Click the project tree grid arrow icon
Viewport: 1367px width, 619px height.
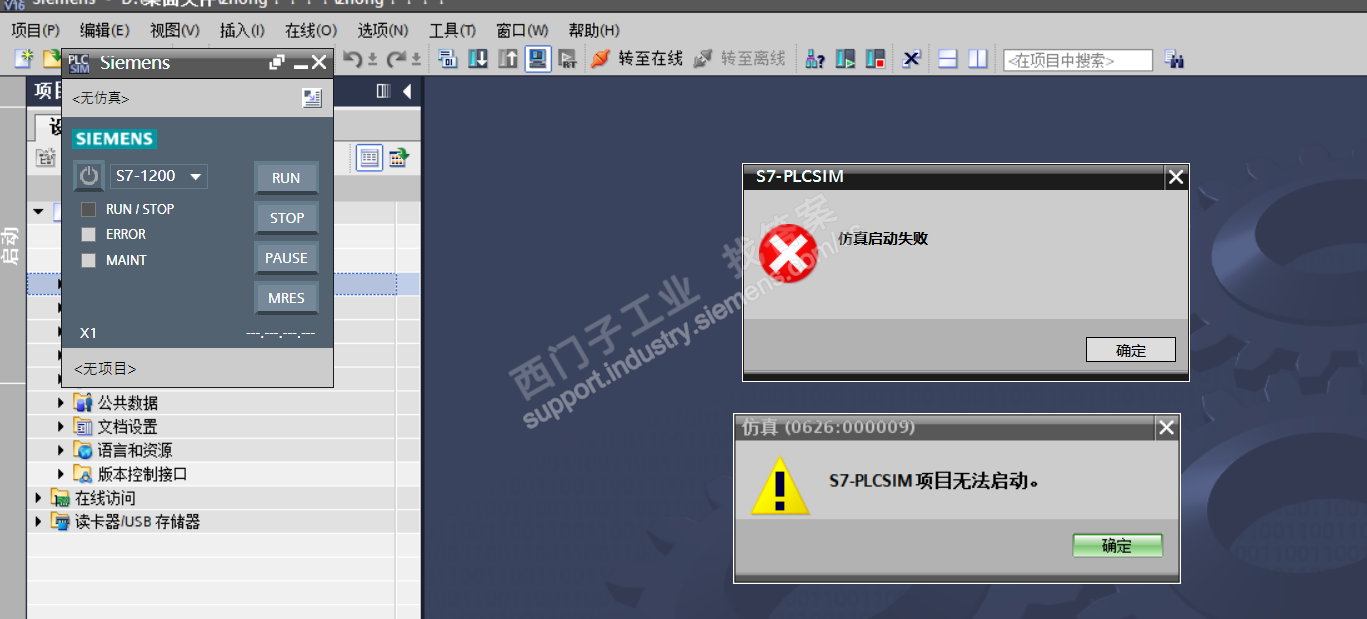coord(399,157)
